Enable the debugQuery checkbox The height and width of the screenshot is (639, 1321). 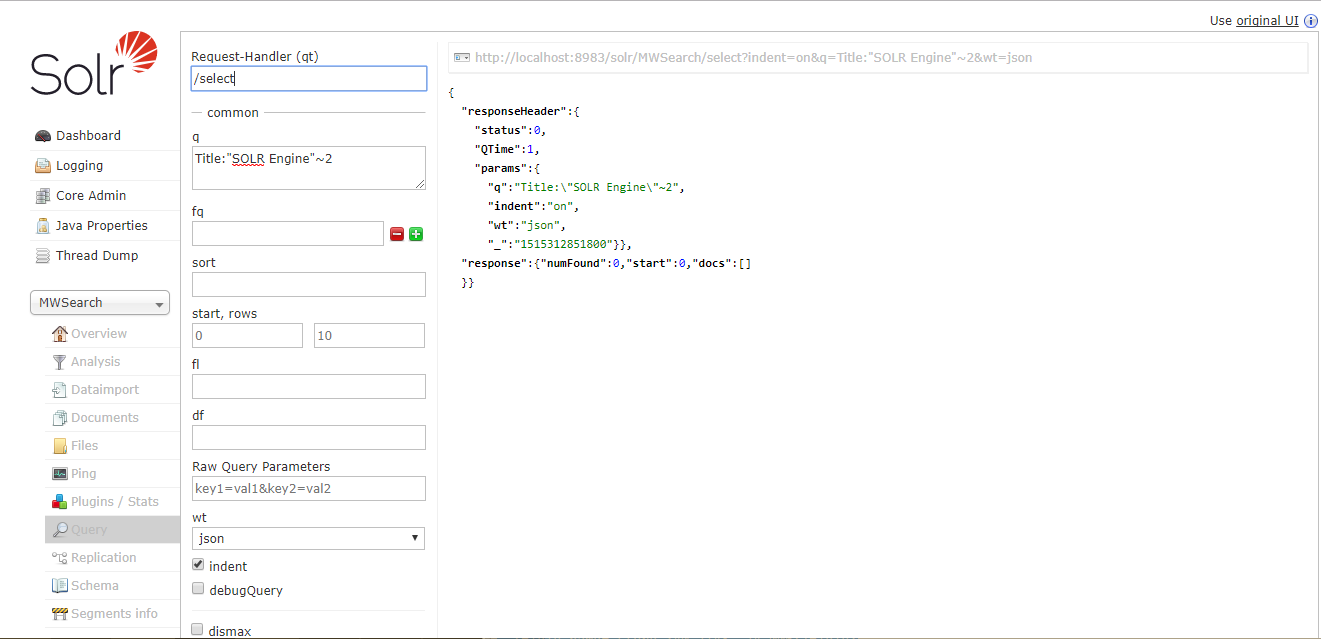point(198,589)
